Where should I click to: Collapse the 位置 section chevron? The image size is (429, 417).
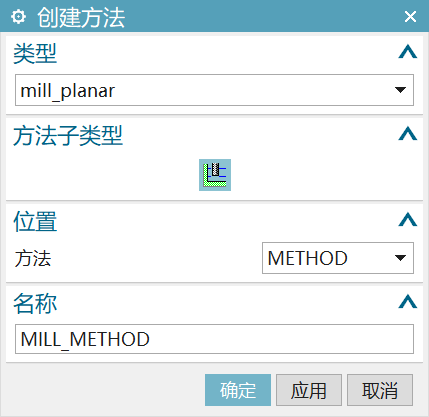[x=408, y=220]
